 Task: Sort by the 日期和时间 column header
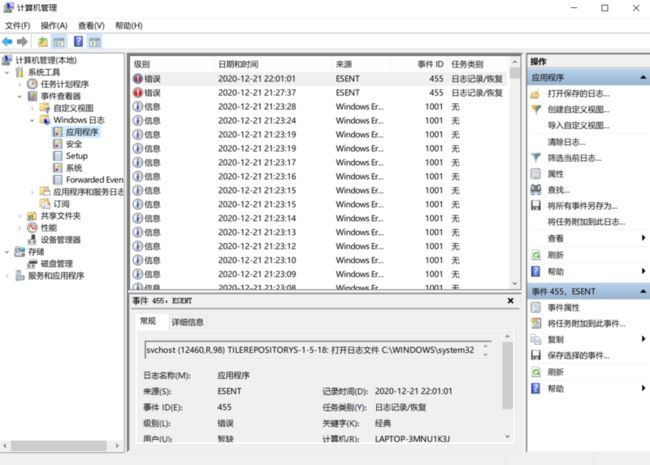tap(273, 64)
